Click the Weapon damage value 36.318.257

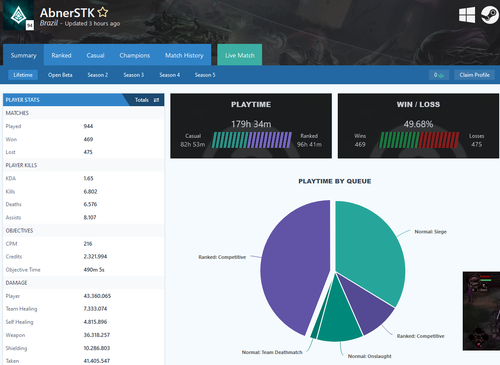click(x=97, y=335)
